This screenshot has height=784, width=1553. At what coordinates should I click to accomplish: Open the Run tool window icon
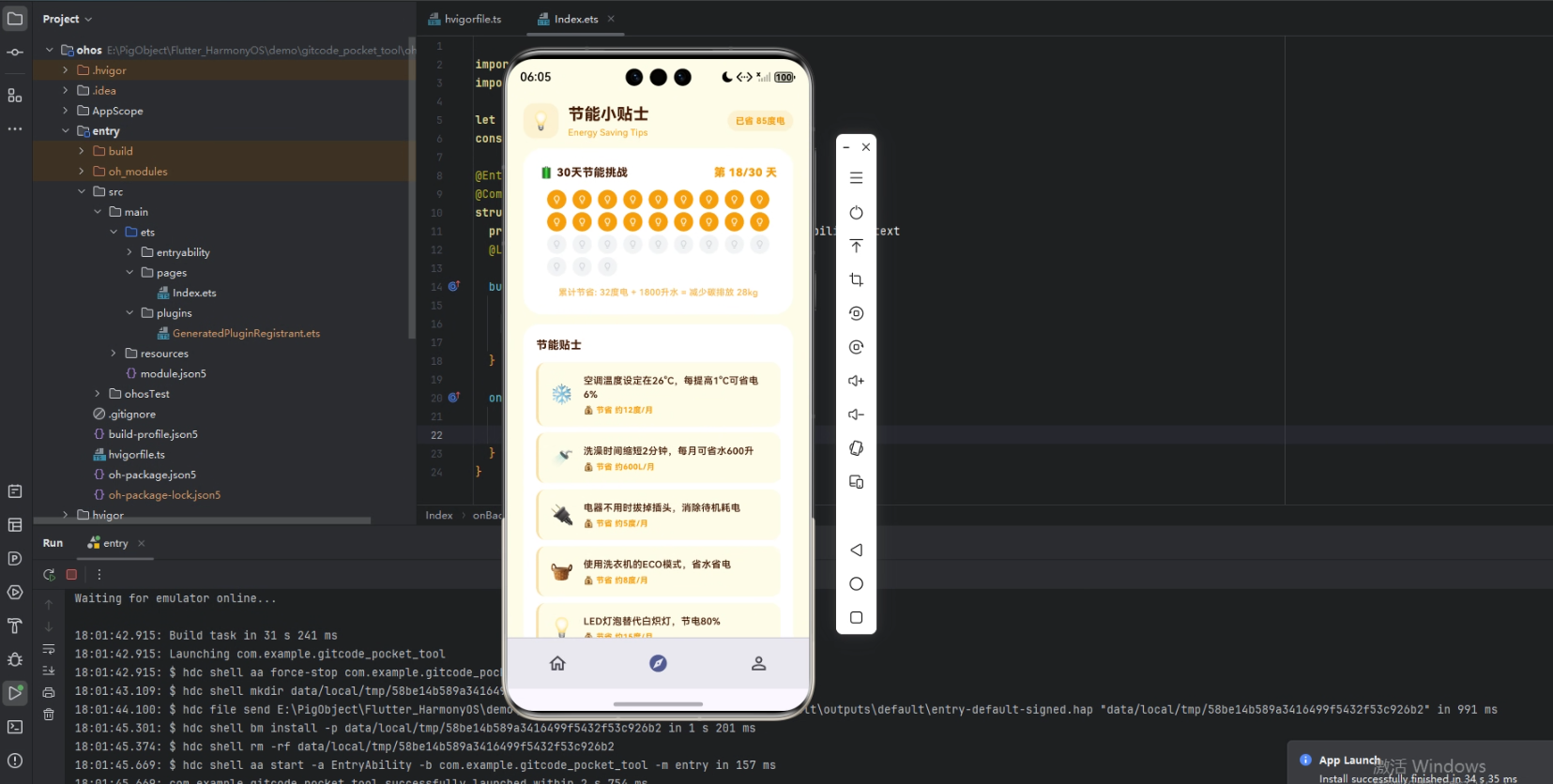15,693
